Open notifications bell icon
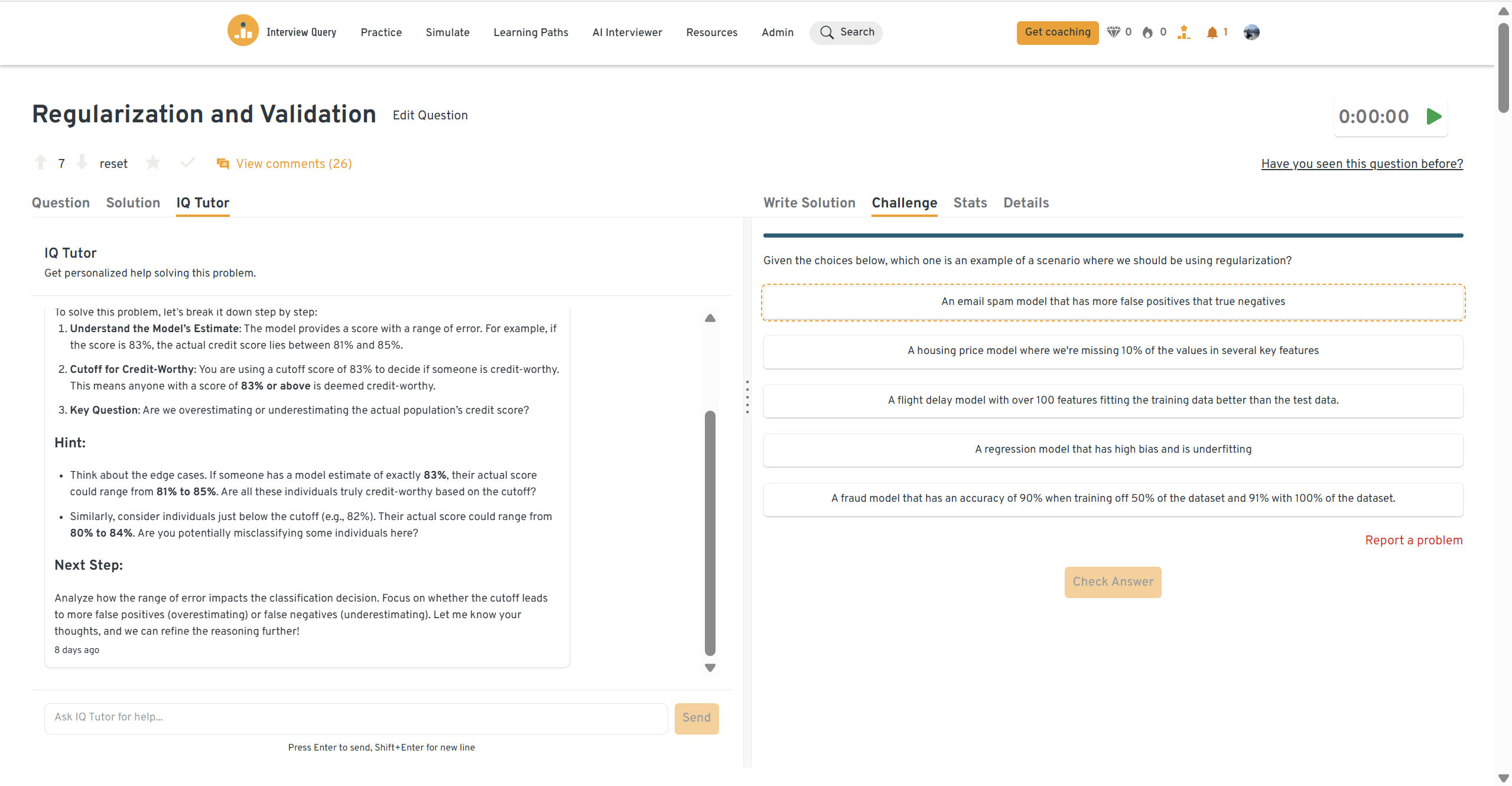Screen dimensions: 1512x786 click(1212, 33)
